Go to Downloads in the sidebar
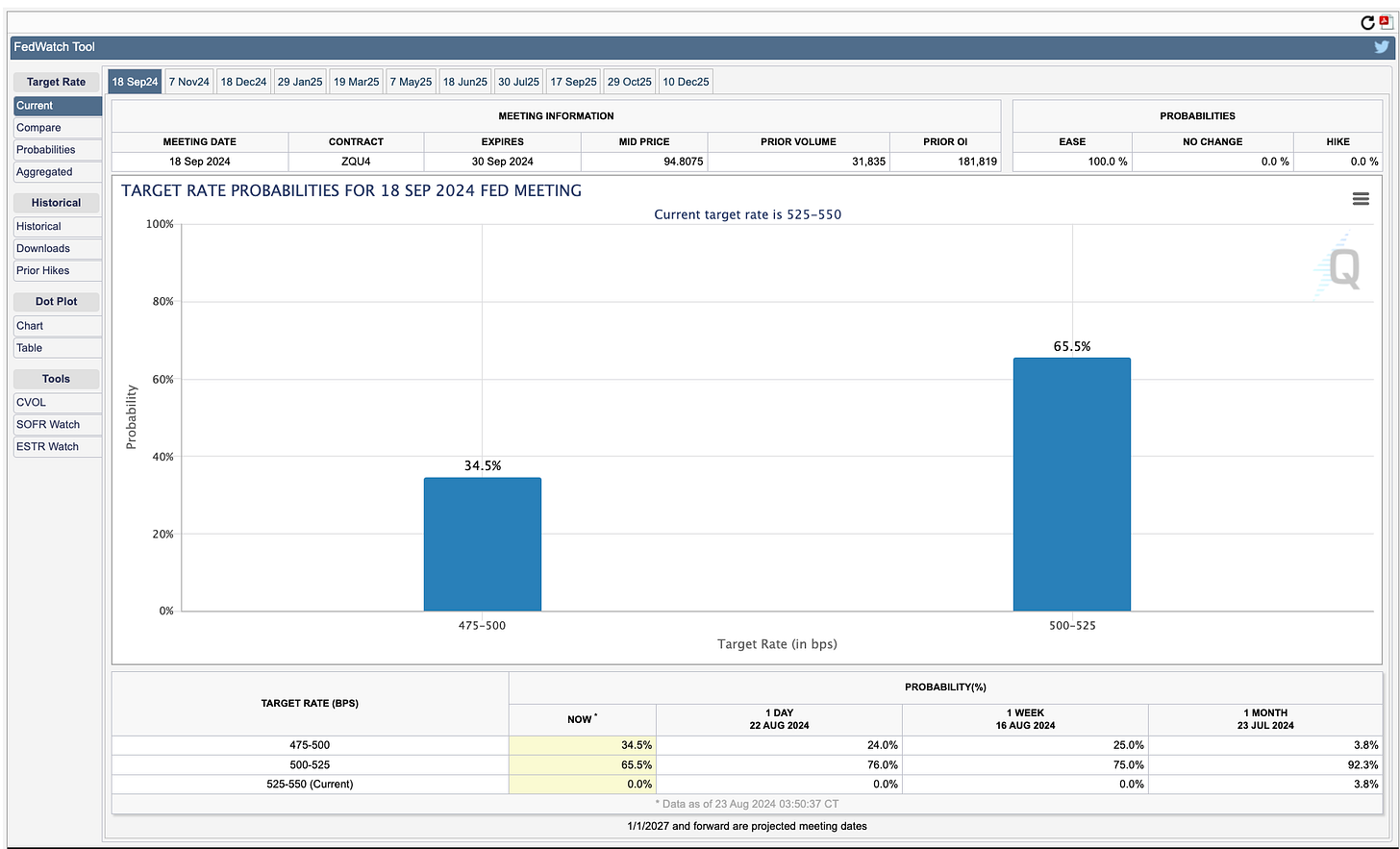This screenshot has height=849, width=1400. [x=58, y=248]
